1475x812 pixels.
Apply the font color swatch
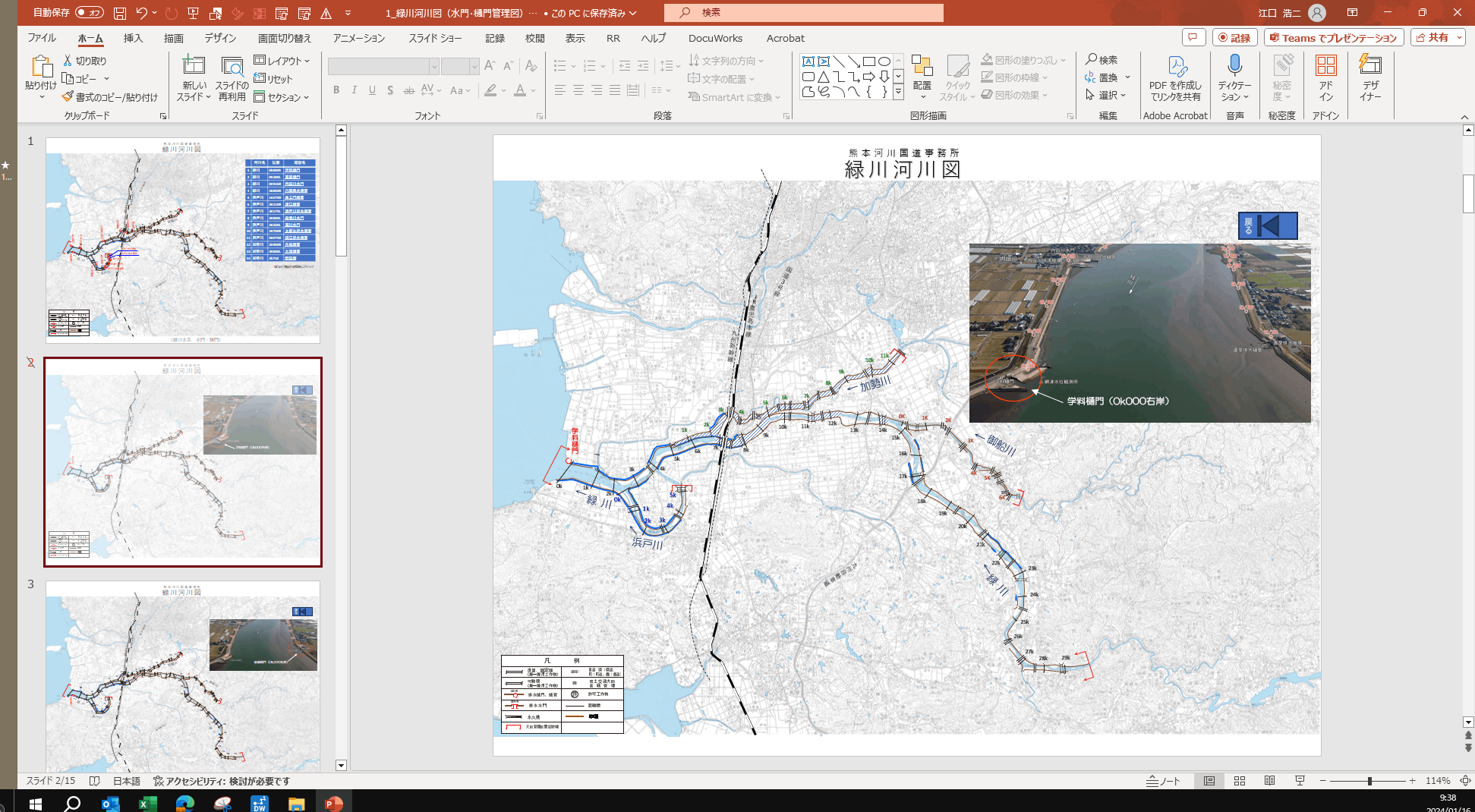click(520, 90)
